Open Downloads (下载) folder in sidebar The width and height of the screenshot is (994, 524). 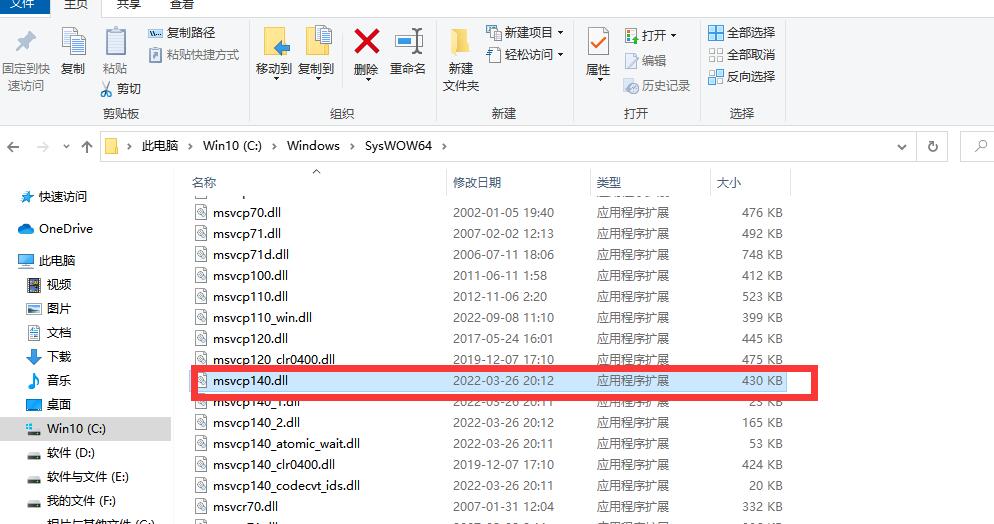tap(49, 357)
